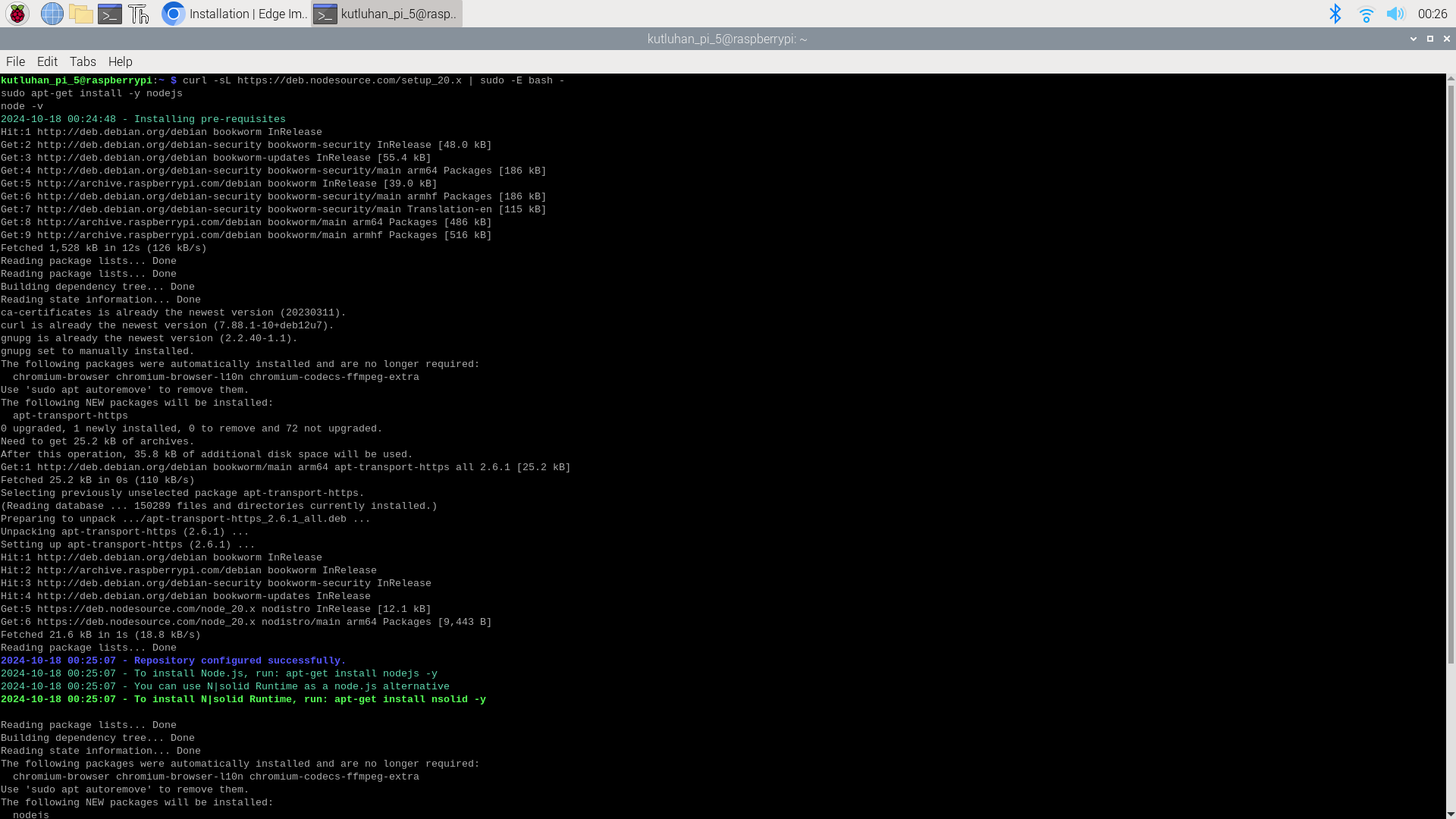This screenshot has height=819, width=1456.
Task: Expand the terminal window maximize button
Action: 1430,38
